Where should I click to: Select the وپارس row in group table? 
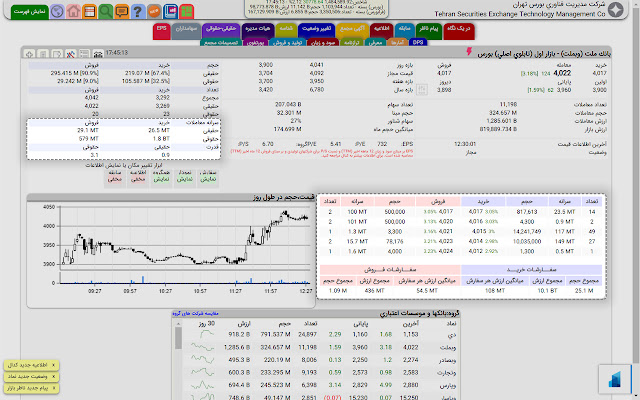pos(320,385)
